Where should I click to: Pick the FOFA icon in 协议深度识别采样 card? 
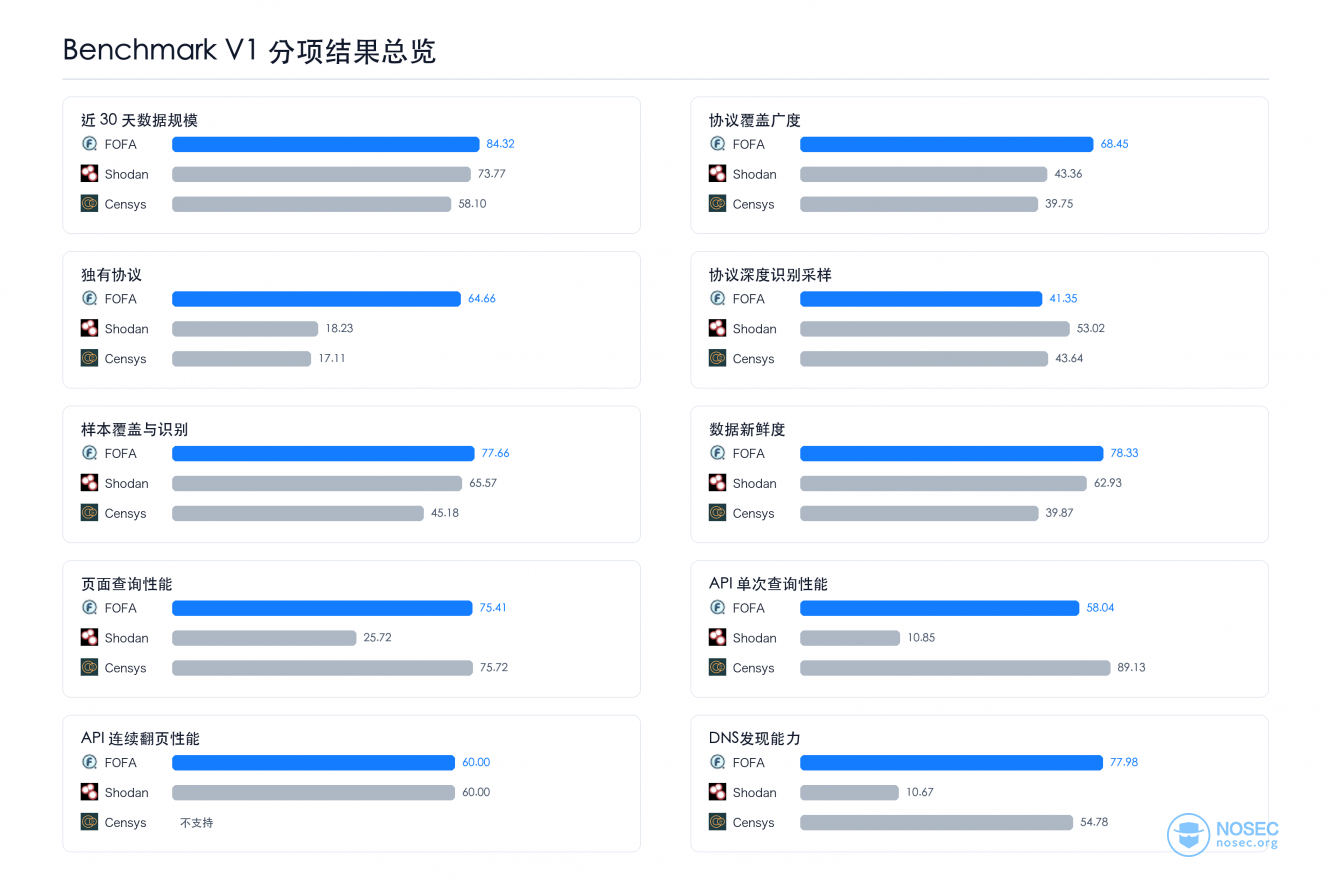click(x=717, y=298)
